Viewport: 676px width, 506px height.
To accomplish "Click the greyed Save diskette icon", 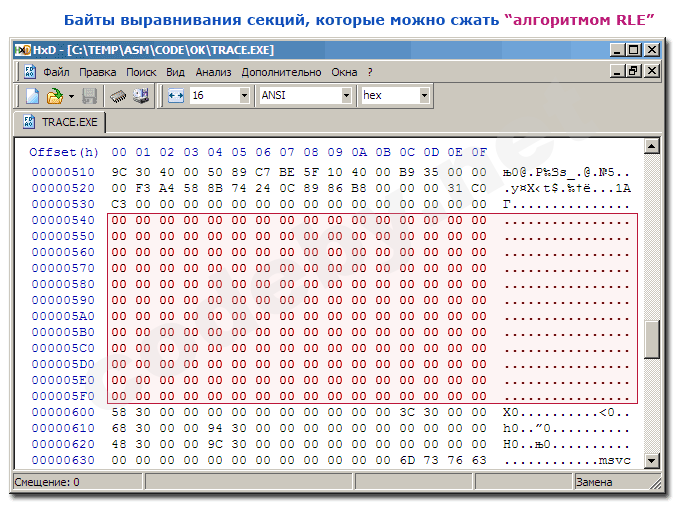I will [89, 96].
